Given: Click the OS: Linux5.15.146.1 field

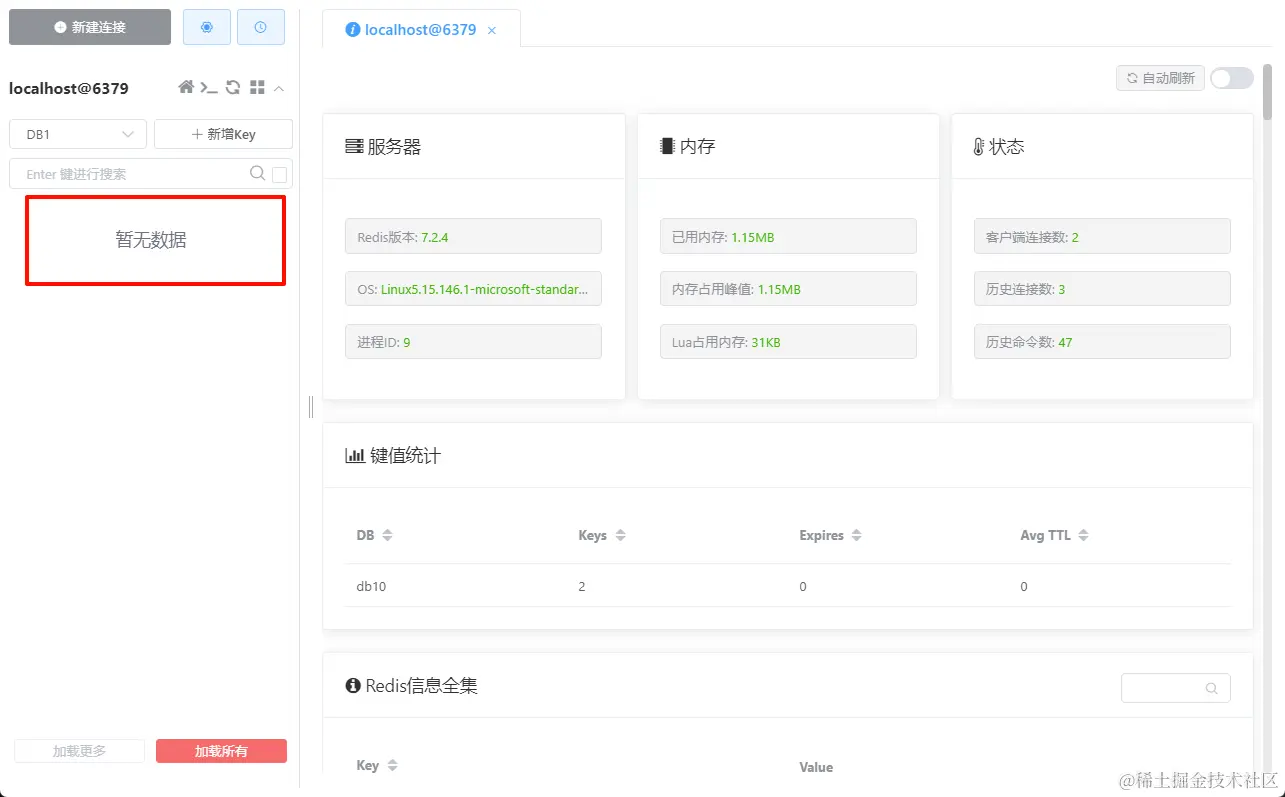Looking at the screenshot, I should coord(473,289).
